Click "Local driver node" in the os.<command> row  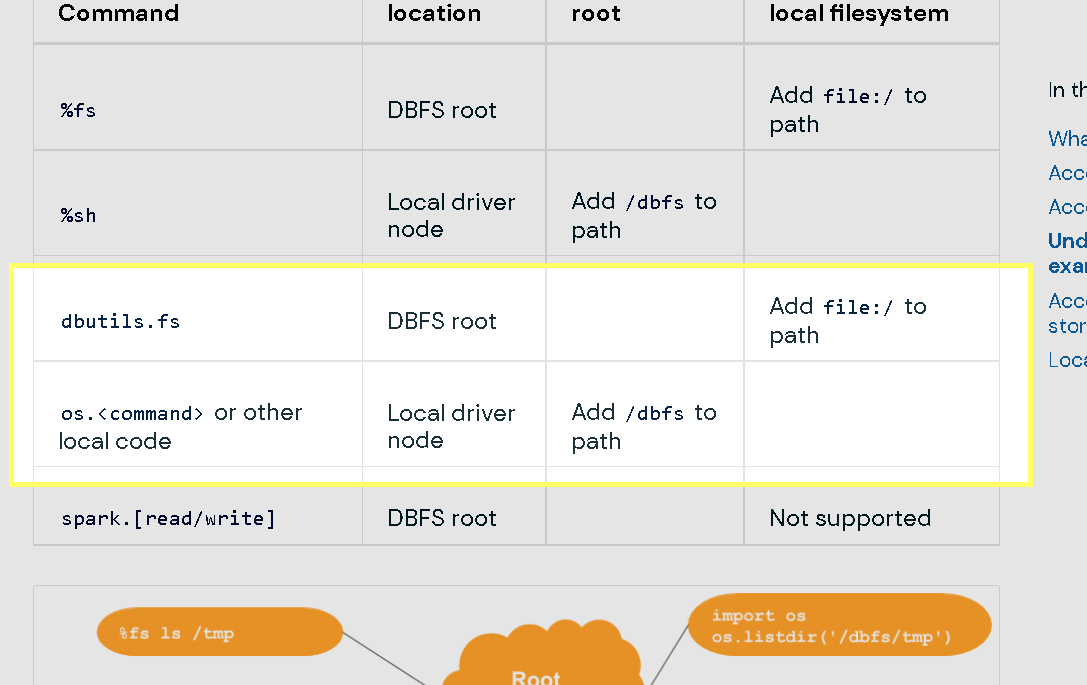coord(451,426)
